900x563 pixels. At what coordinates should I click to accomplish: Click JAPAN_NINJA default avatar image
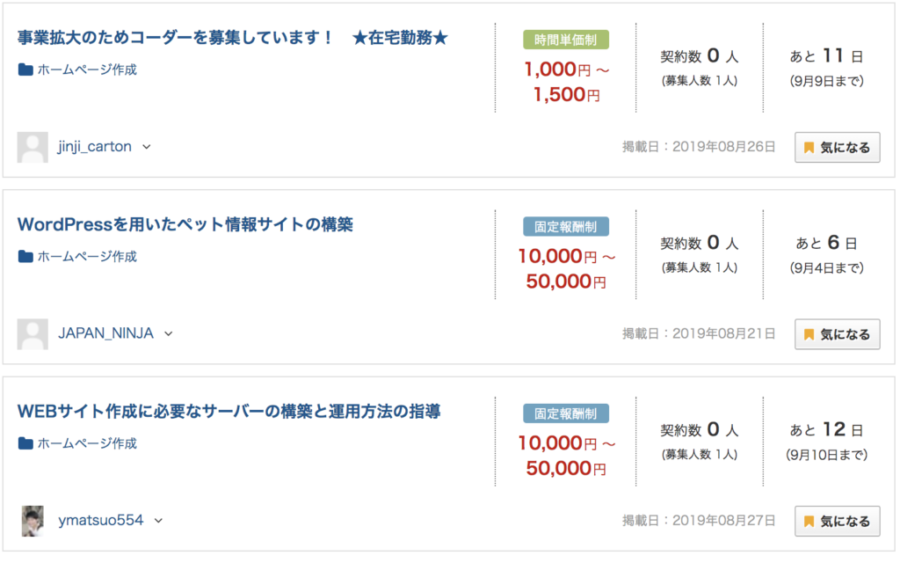coord(32,334)
